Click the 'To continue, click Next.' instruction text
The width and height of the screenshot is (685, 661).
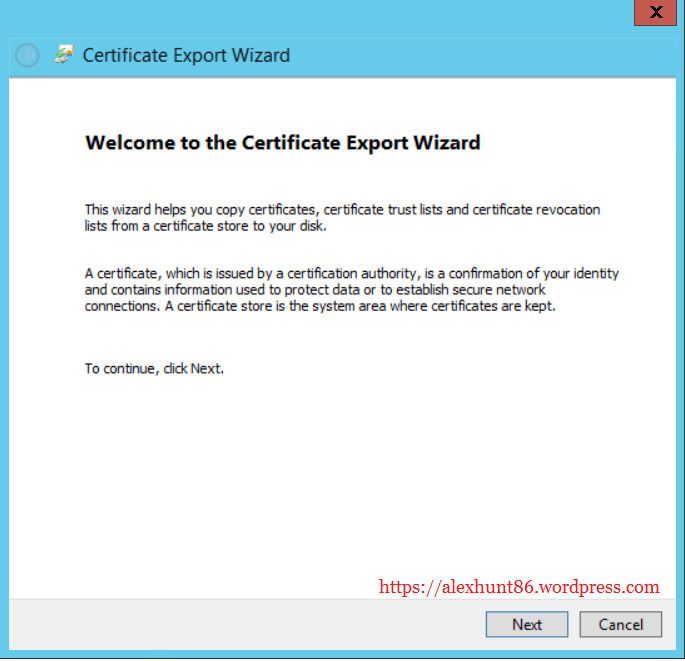pos(154,368)
